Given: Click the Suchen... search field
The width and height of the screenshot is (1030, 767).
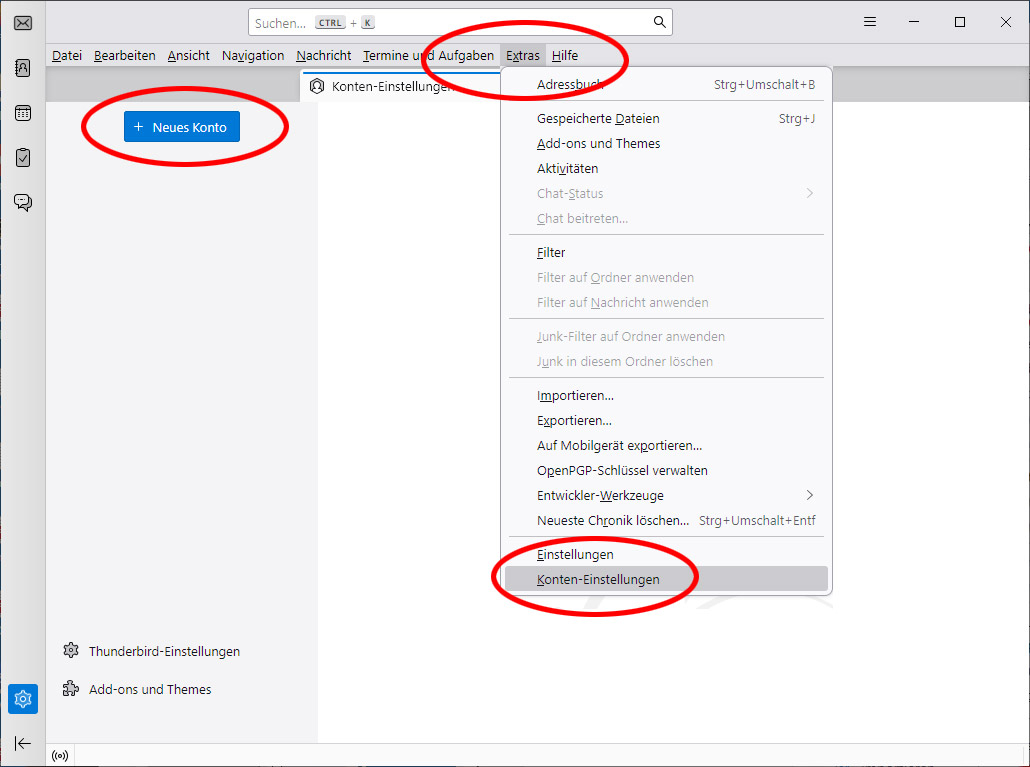Looking at the screenshot, I should coord(460,22).
